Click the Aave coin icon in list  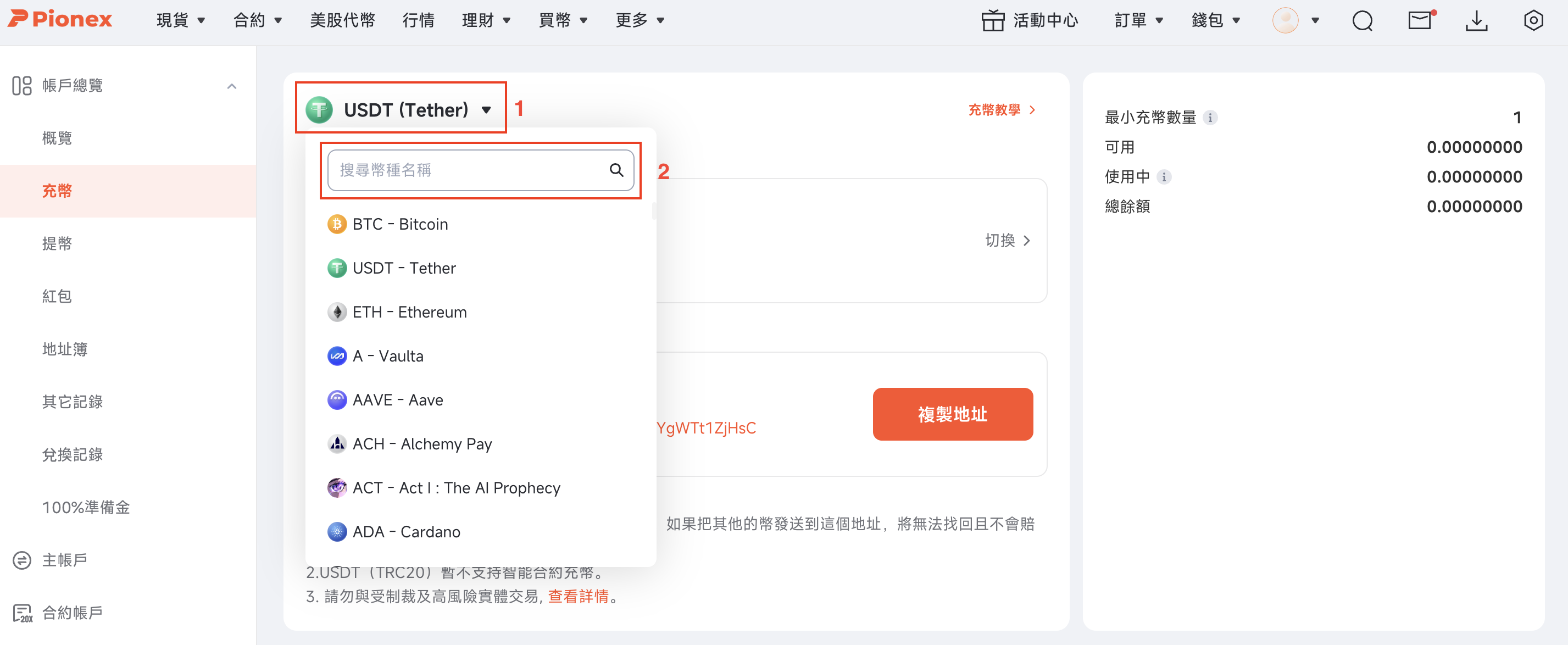point(337,400)
